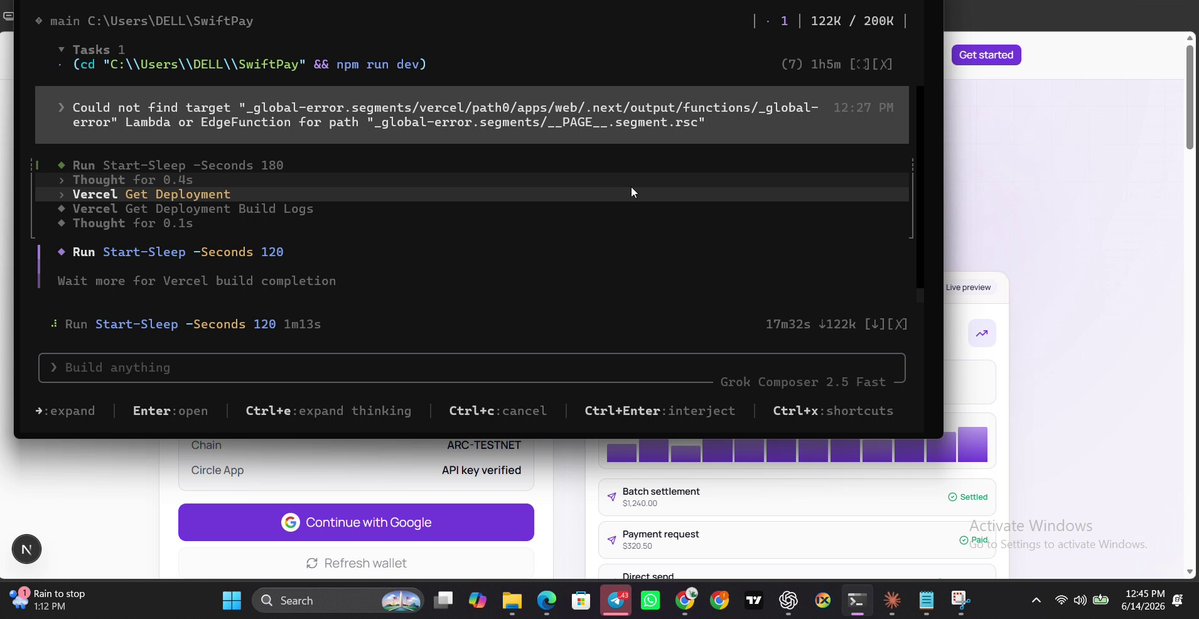Focus the Build anything prompt input
The image size is (1199, 619).
tap(472, 368)
